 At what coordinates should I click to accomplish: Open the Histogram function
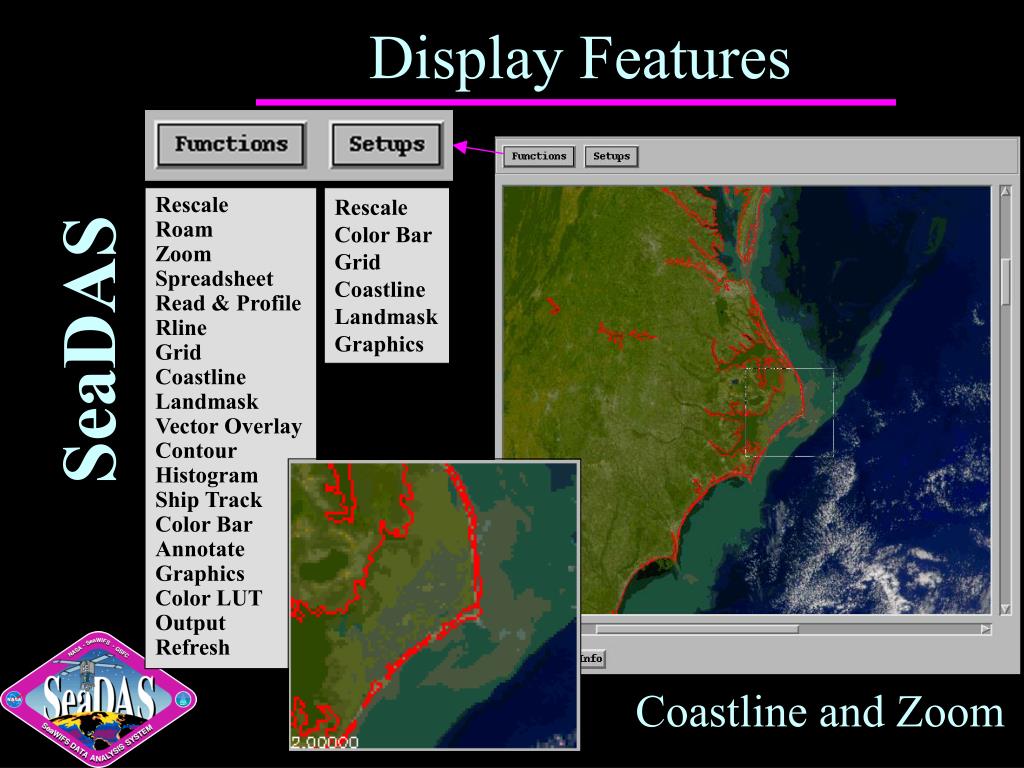coord(206,476)
